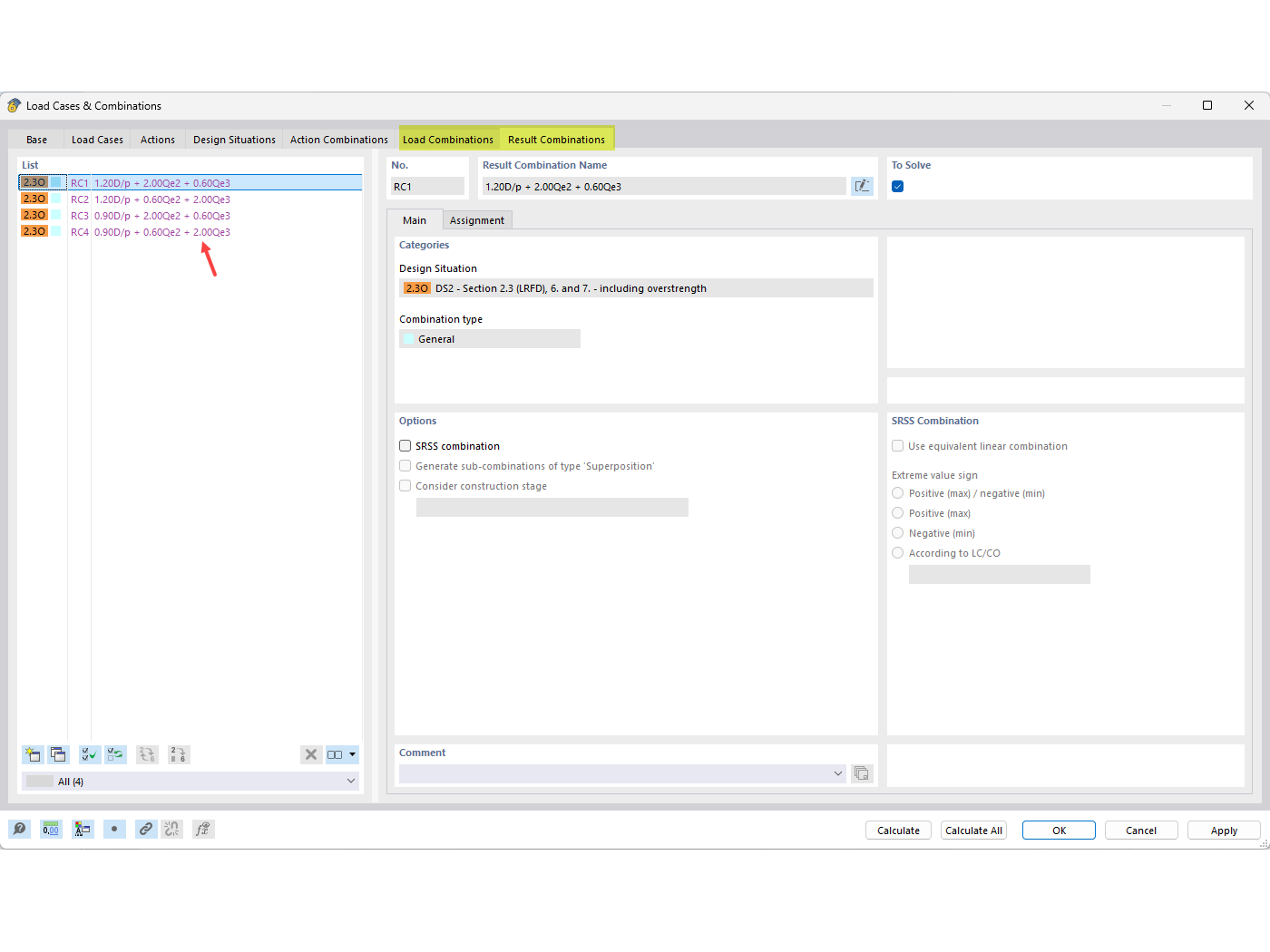This screenshot has width=1270, height=952.
Task: Select the Negative (min) radio option
Action: (x=898, y=533)
